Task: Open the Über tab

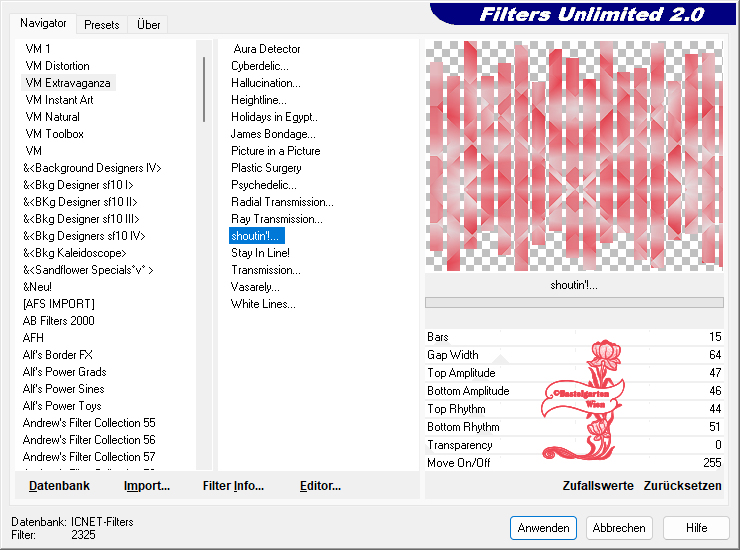Action: pos(148,25)
